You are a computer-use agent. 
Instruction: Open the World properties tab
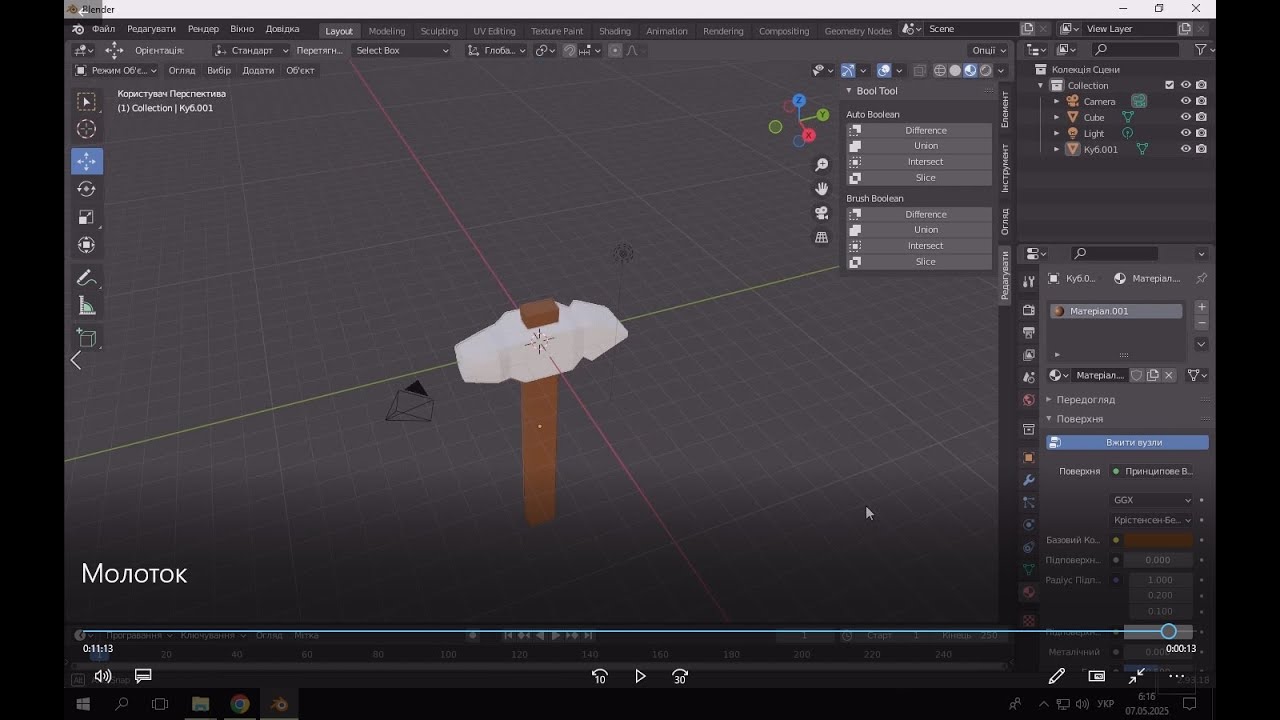tap(1028, 400)
